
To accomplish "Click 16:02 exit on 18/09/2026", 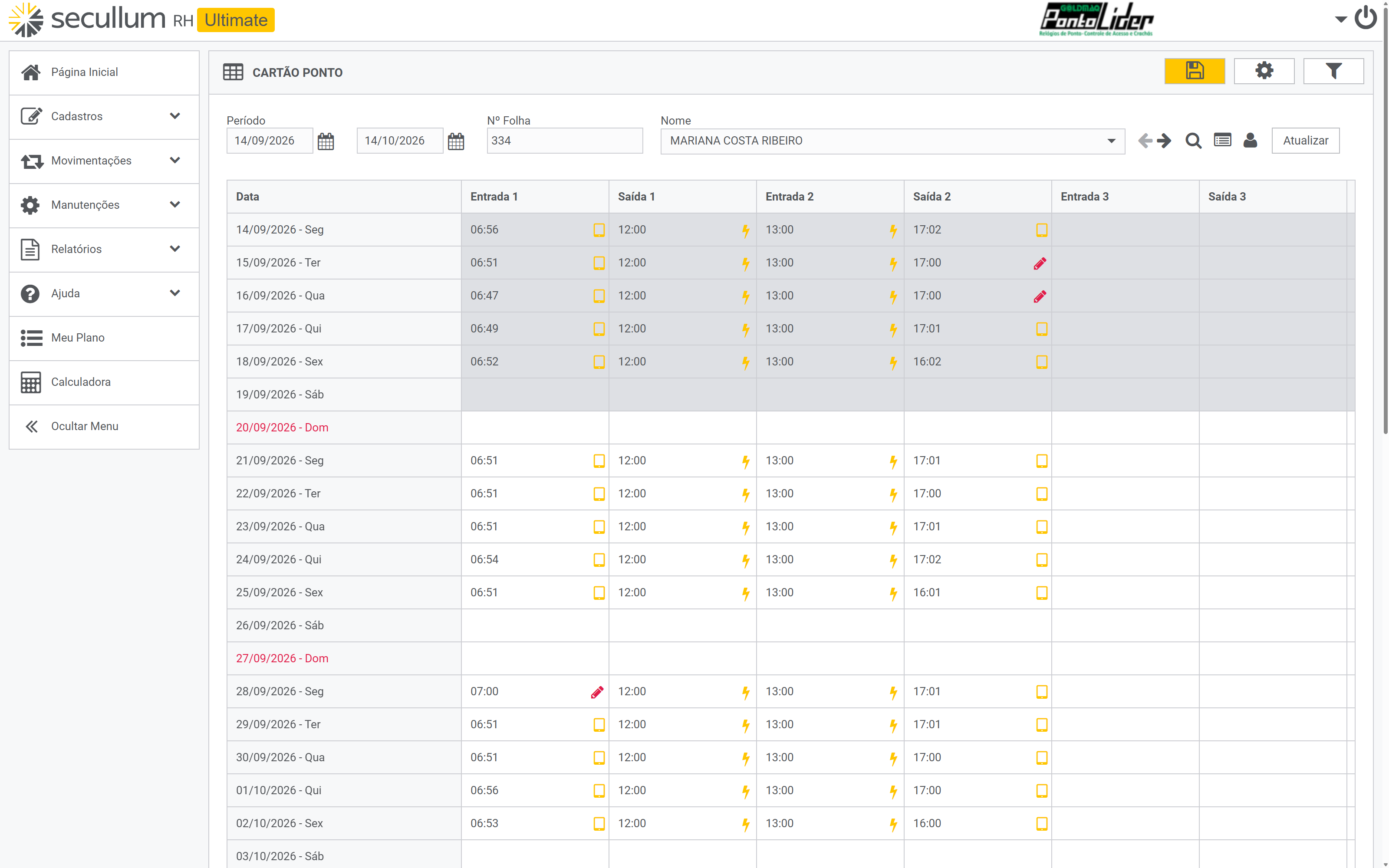I will [927, 362].
